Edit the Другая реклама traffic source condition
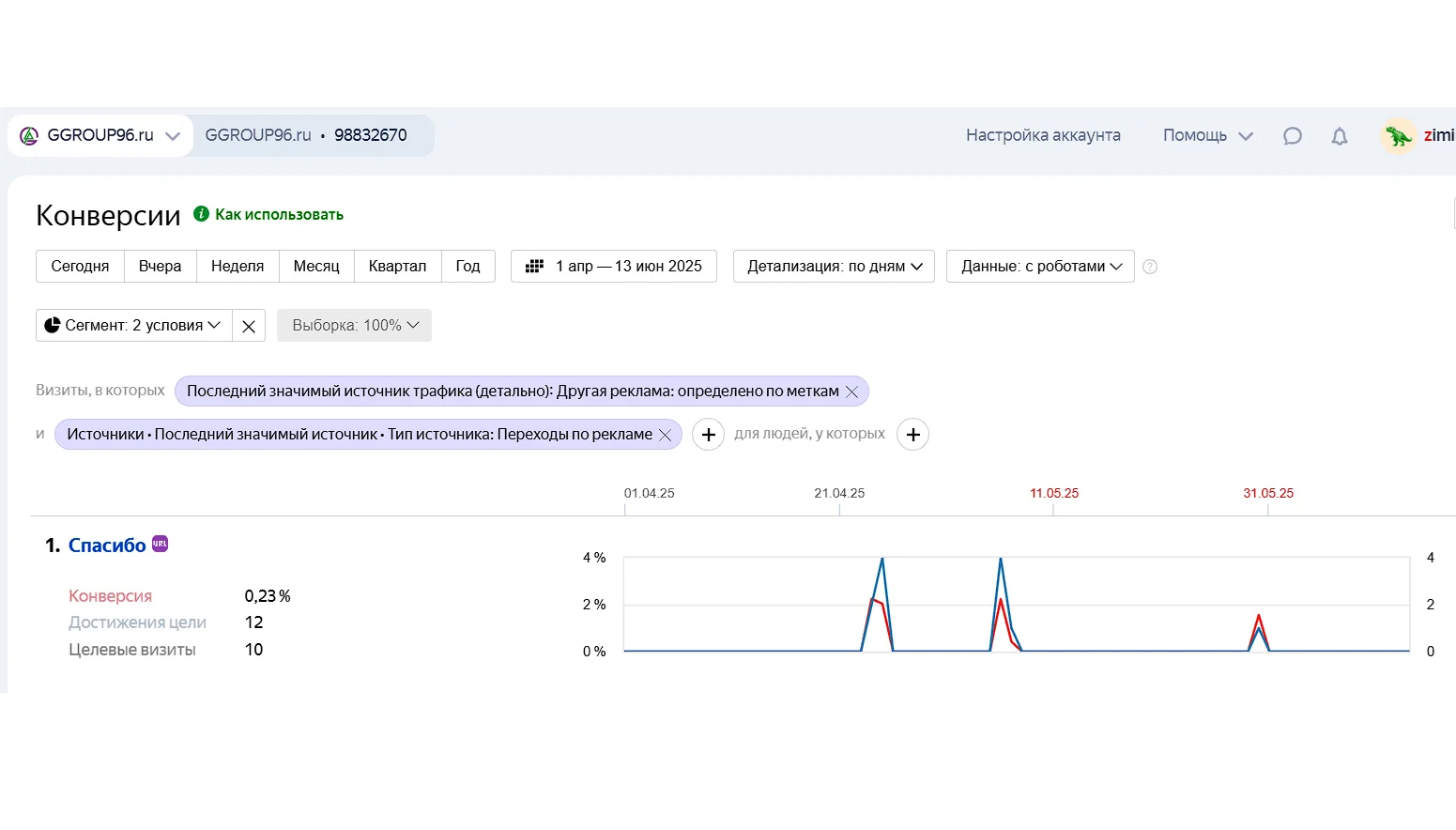This screenshot has height=830, width=1456. point(513,391)
